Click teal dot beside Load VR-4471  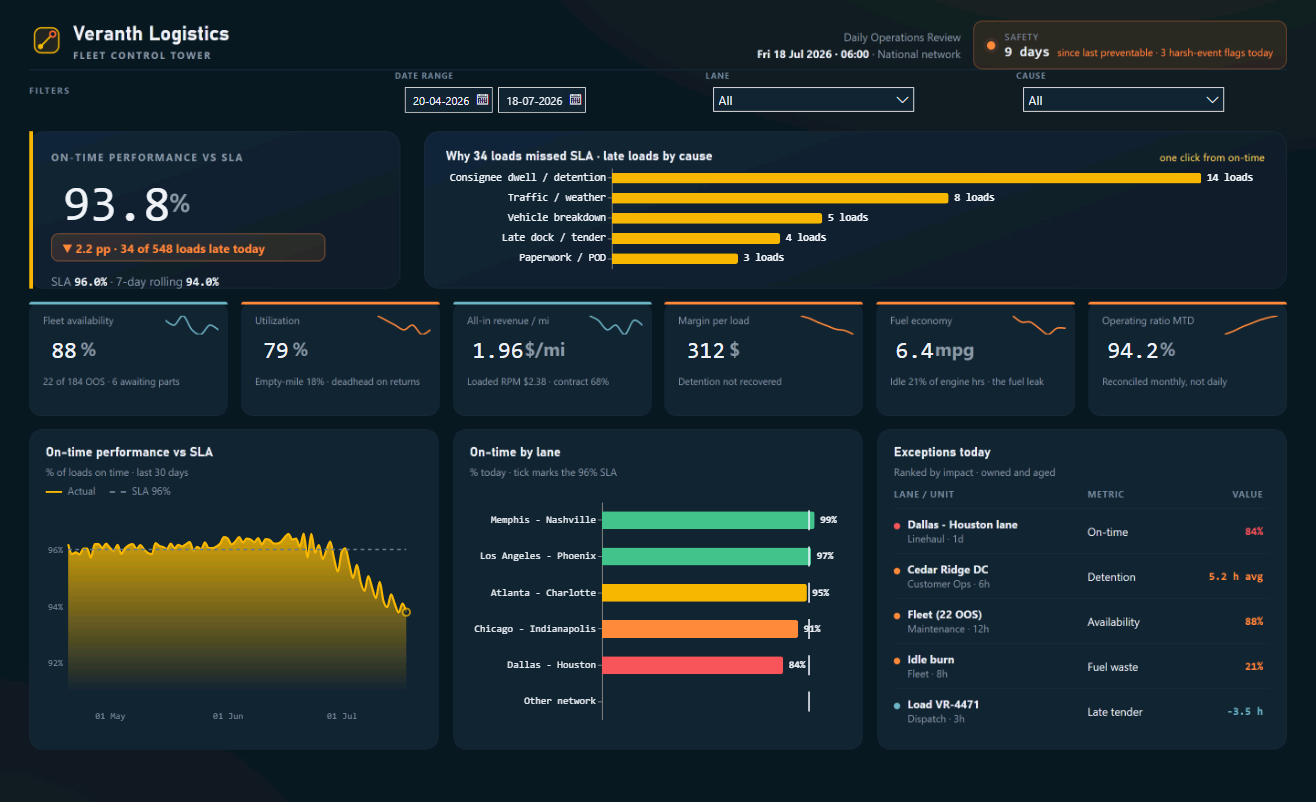pyautogui.click(x=898, y=705)
